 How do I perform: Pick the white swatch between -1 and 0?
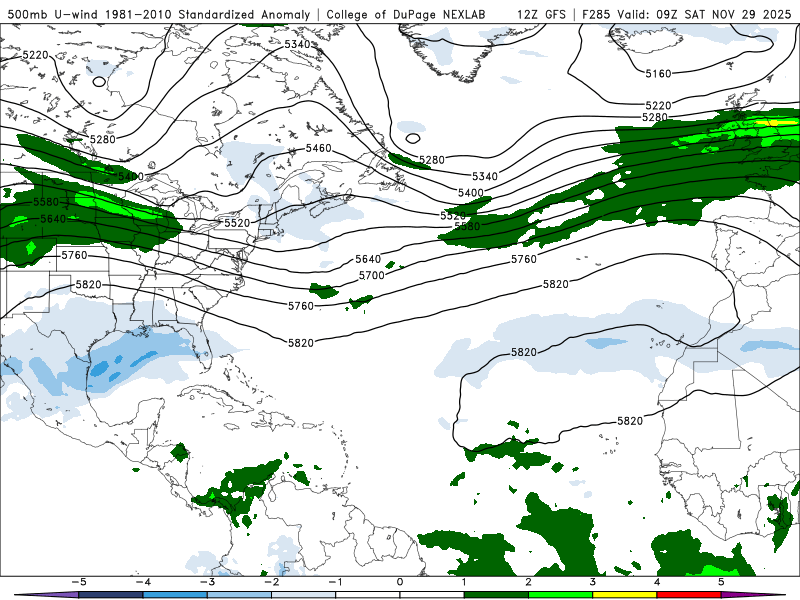coord(368,595)
